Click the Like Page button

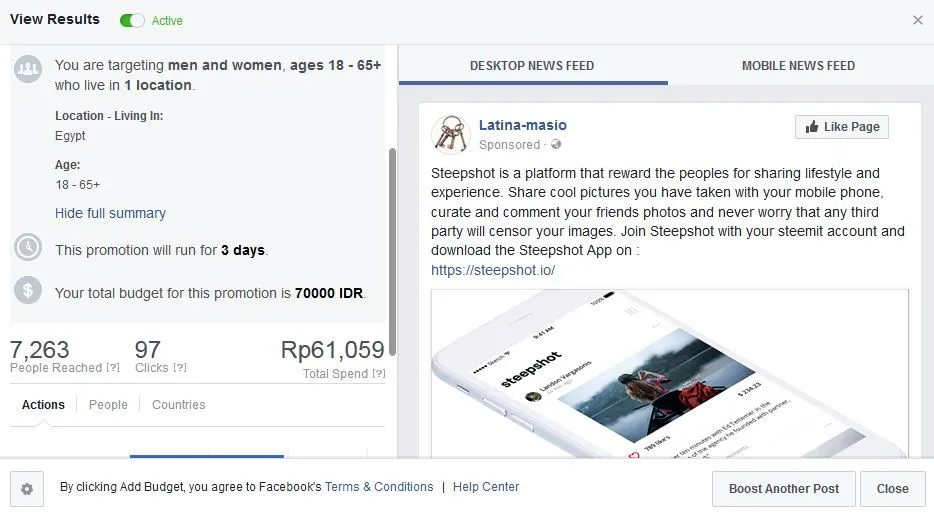pyautogui.click(x=842, y=127)
